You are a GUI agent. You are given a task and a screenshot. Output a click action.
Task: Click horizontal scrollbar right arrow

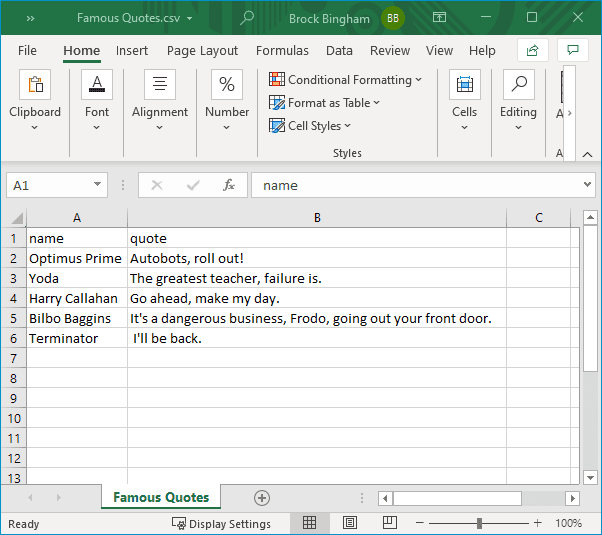tap(572, 499)
